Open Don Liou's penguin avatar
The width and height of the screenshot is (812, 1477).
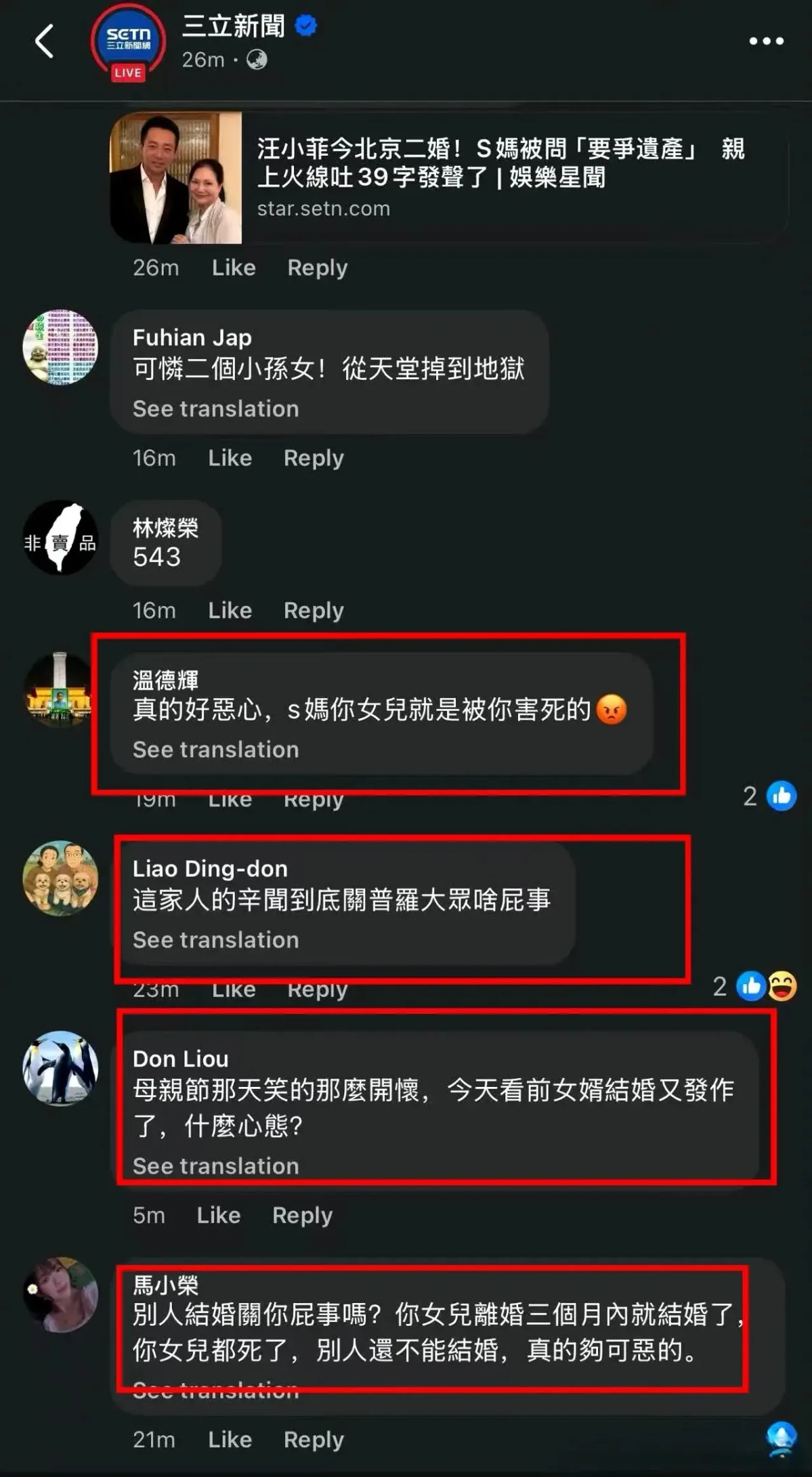click(x=60, y=1069)
